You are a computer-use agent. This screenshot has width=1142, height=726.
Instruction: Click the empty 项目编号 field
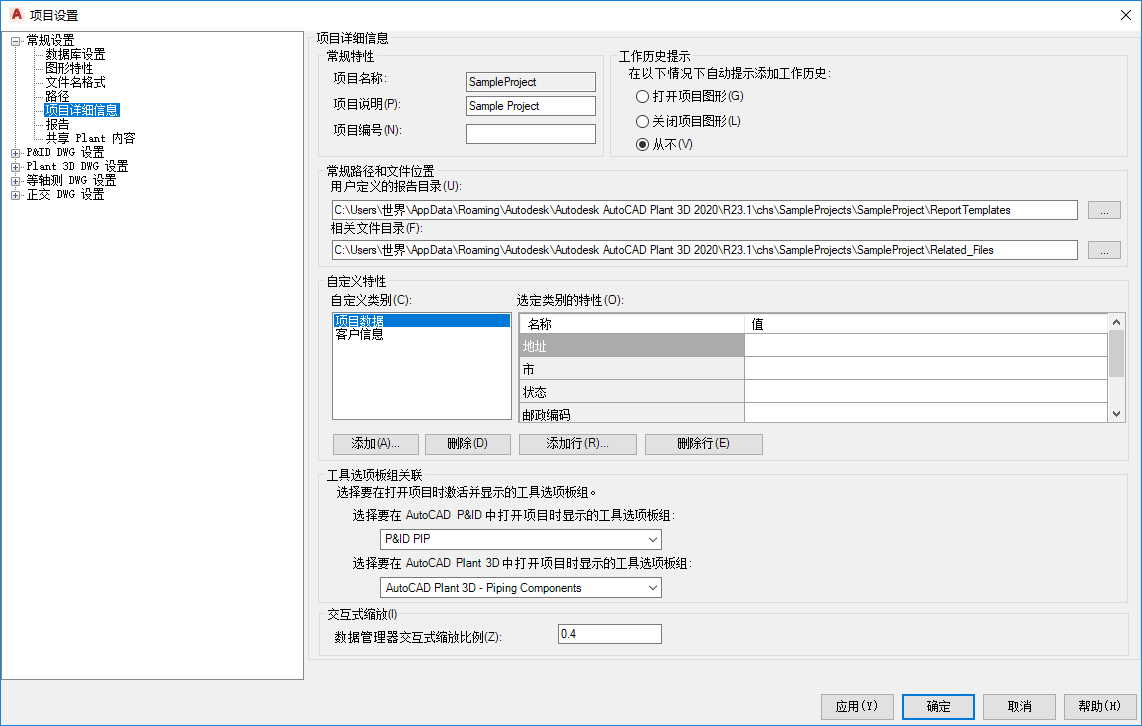531,134
